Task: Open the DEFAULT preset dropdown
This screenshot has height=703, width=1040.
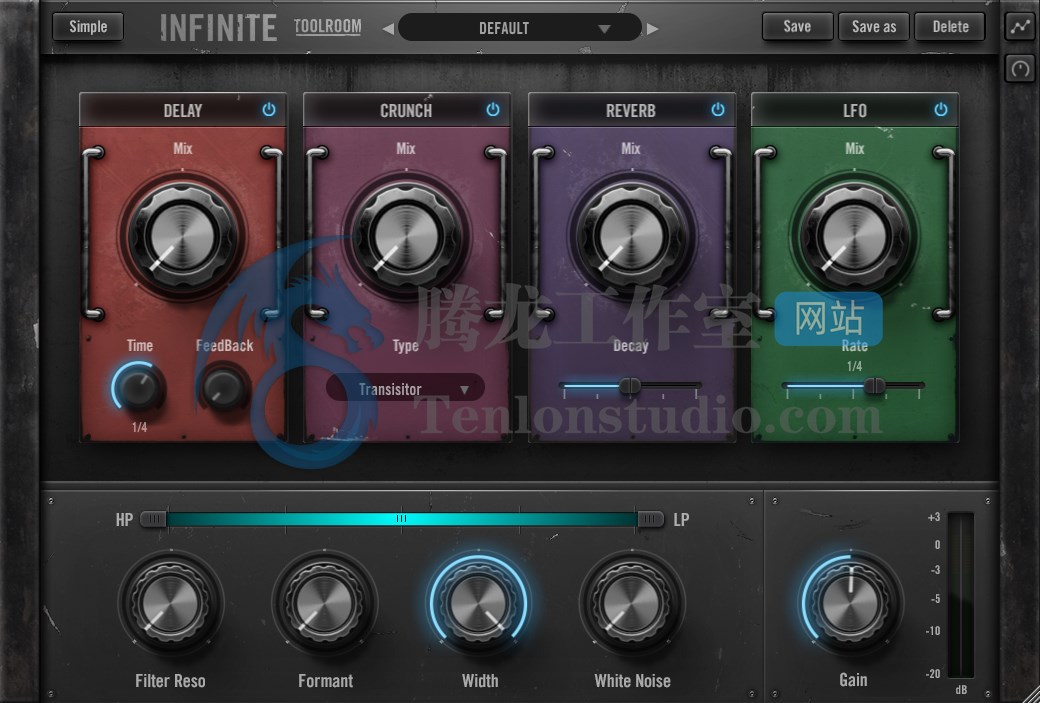Action: pos(520,28)
